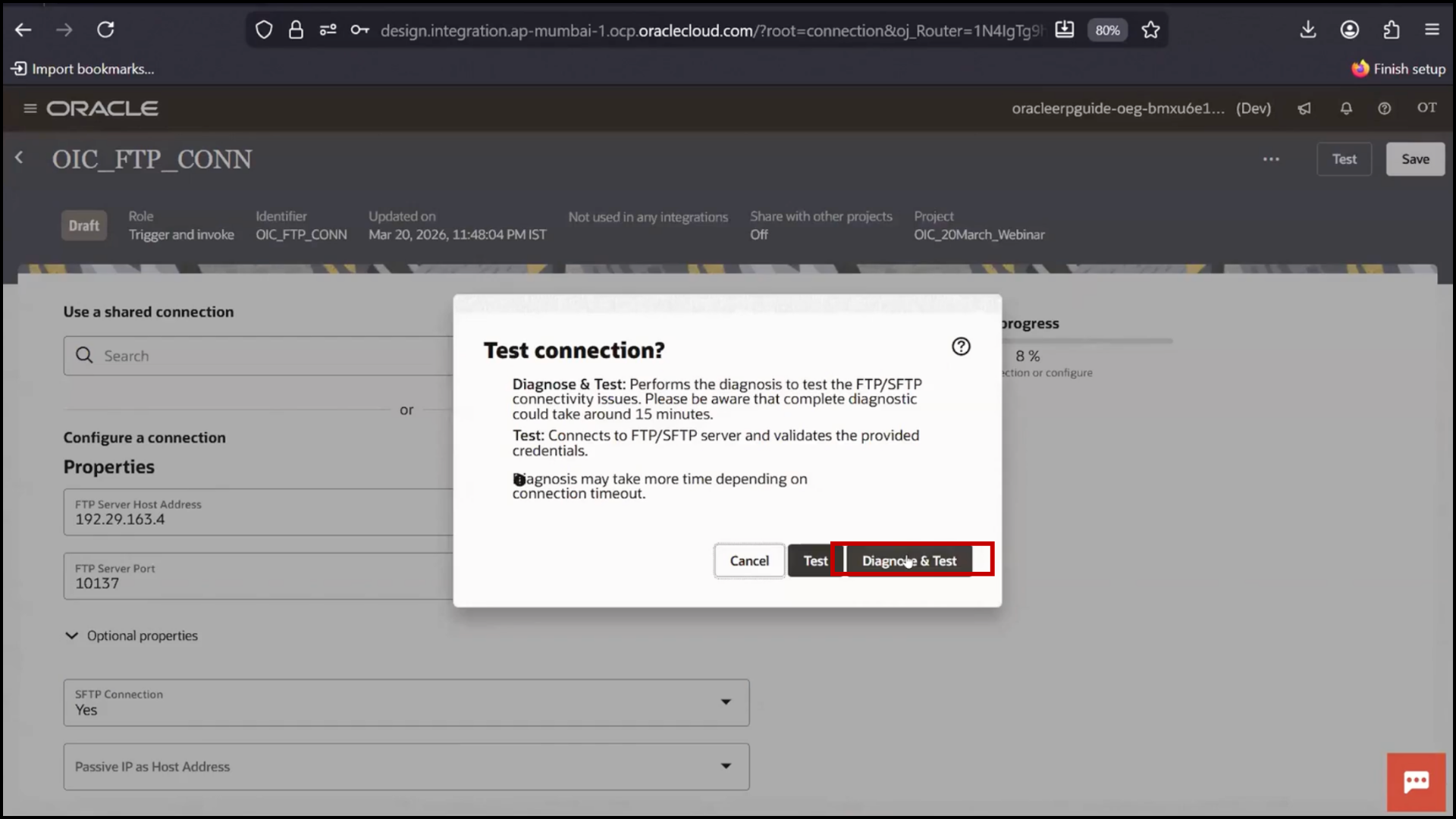Click Cancel in the Test connection dialog
Image resolution: width=1456 pixels, height=819 pixels.
pos(749,560)
